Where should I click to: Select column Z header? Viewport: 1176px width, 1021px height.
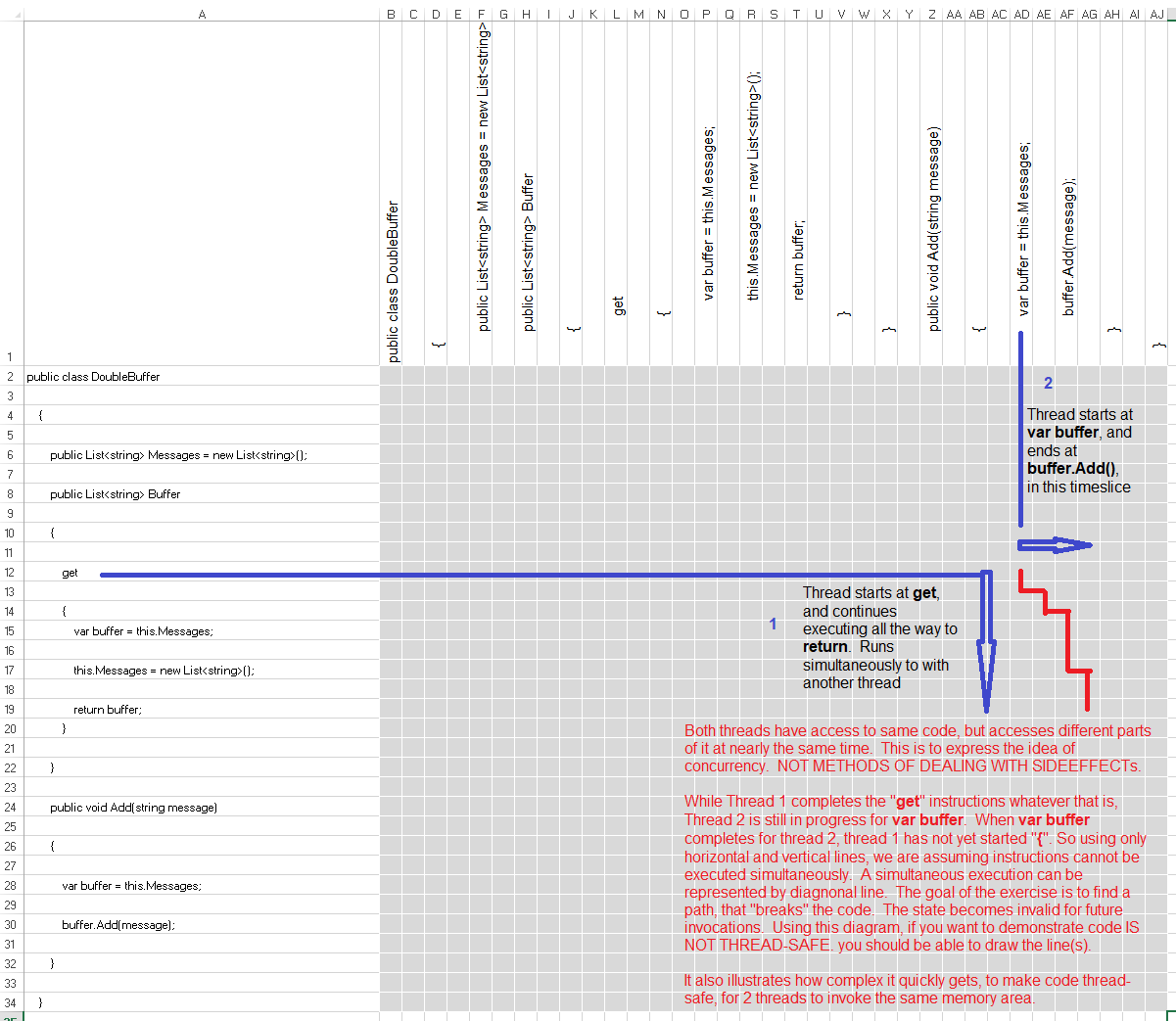point(931,14)
